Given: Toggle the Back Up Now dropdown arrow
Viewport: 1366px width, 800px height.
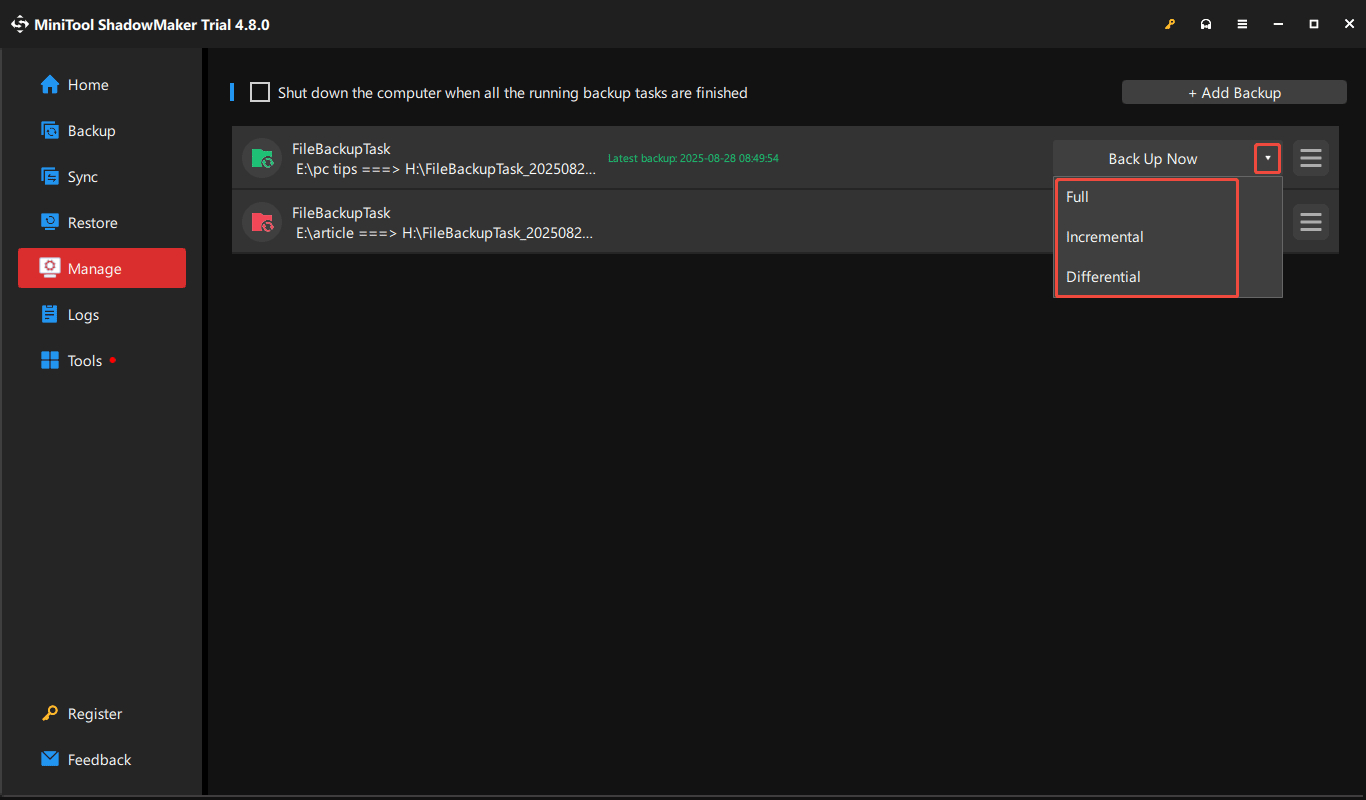Looking at the screenshot, I should pyautogui.click(x=1268, y=158).
